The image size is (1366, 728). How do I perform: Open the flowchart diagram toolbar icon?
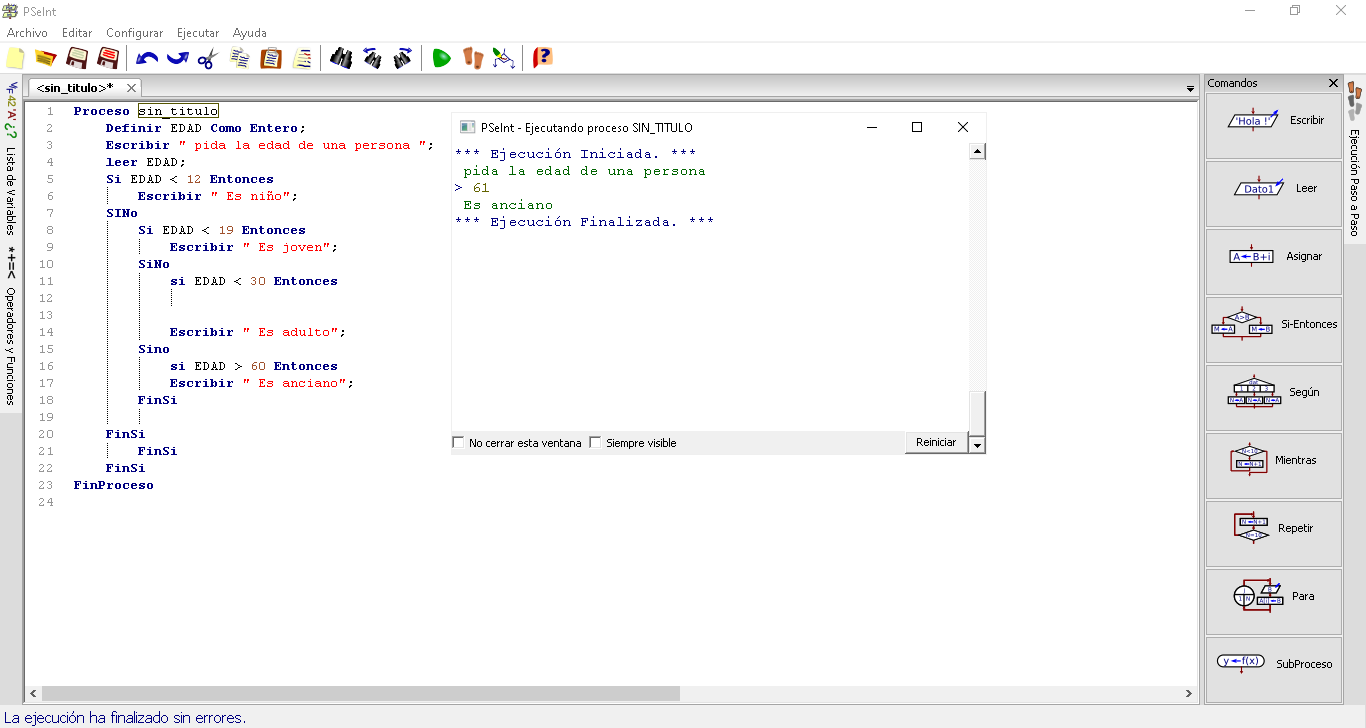[504, 58]
